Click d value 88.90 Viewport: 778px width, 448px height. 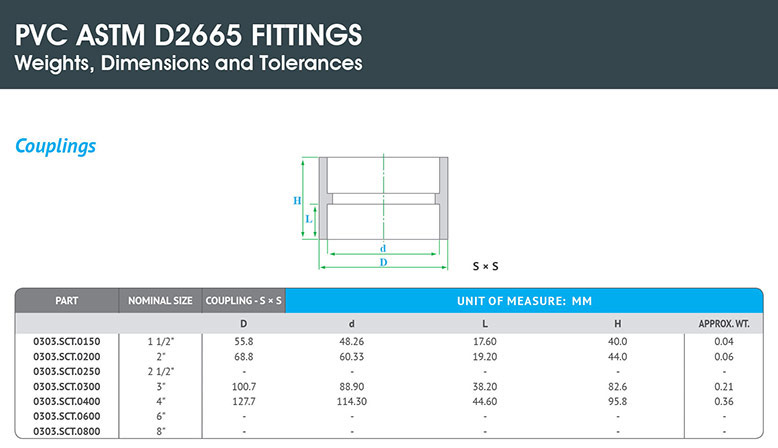click(x=352, y=386)
